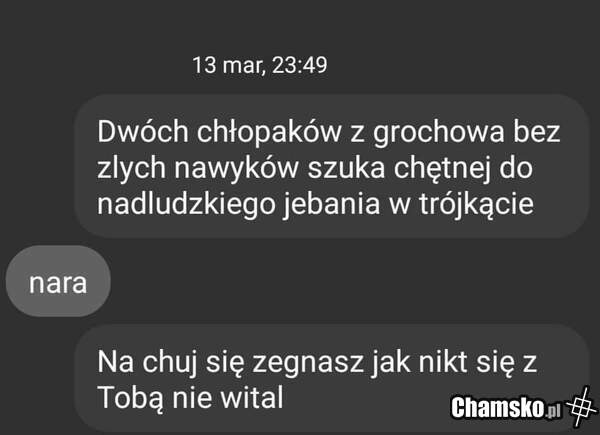Open the Chamsko watermark logo
Viewport: 600px width, 435px height.
point(524,407)
